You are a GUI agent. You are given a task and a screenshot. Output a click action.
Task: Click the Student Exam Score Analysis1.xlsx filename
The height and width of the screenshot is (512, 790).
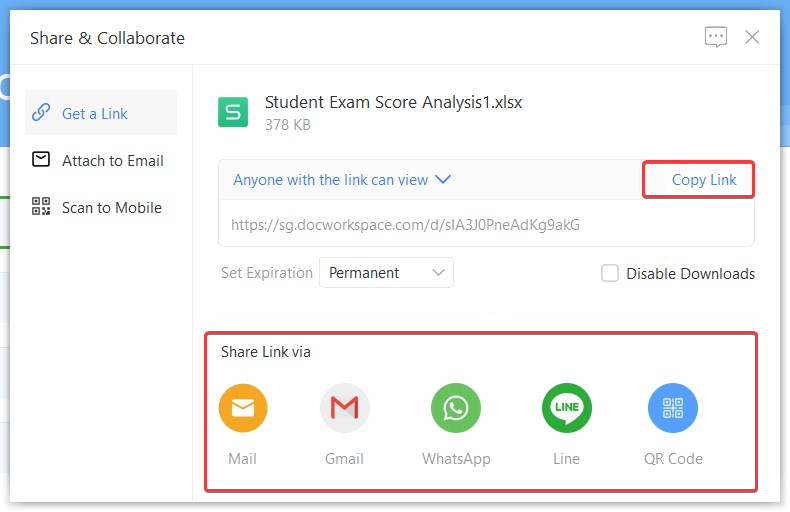click(393, 102)
